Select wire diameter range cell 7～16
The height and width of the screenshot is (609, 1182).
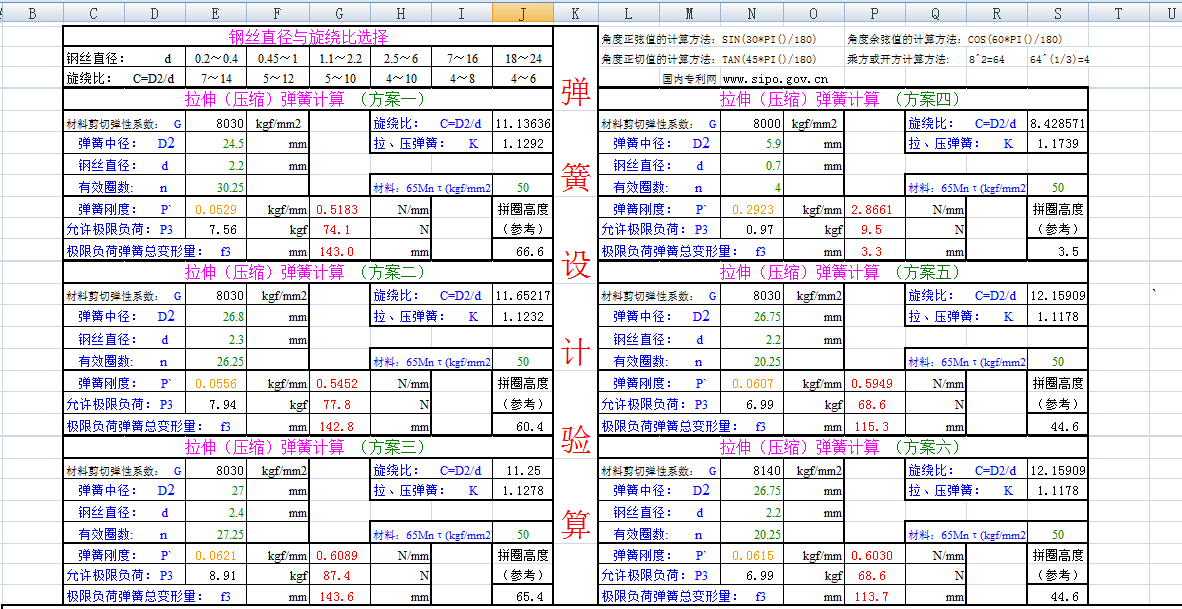point(461,59)
